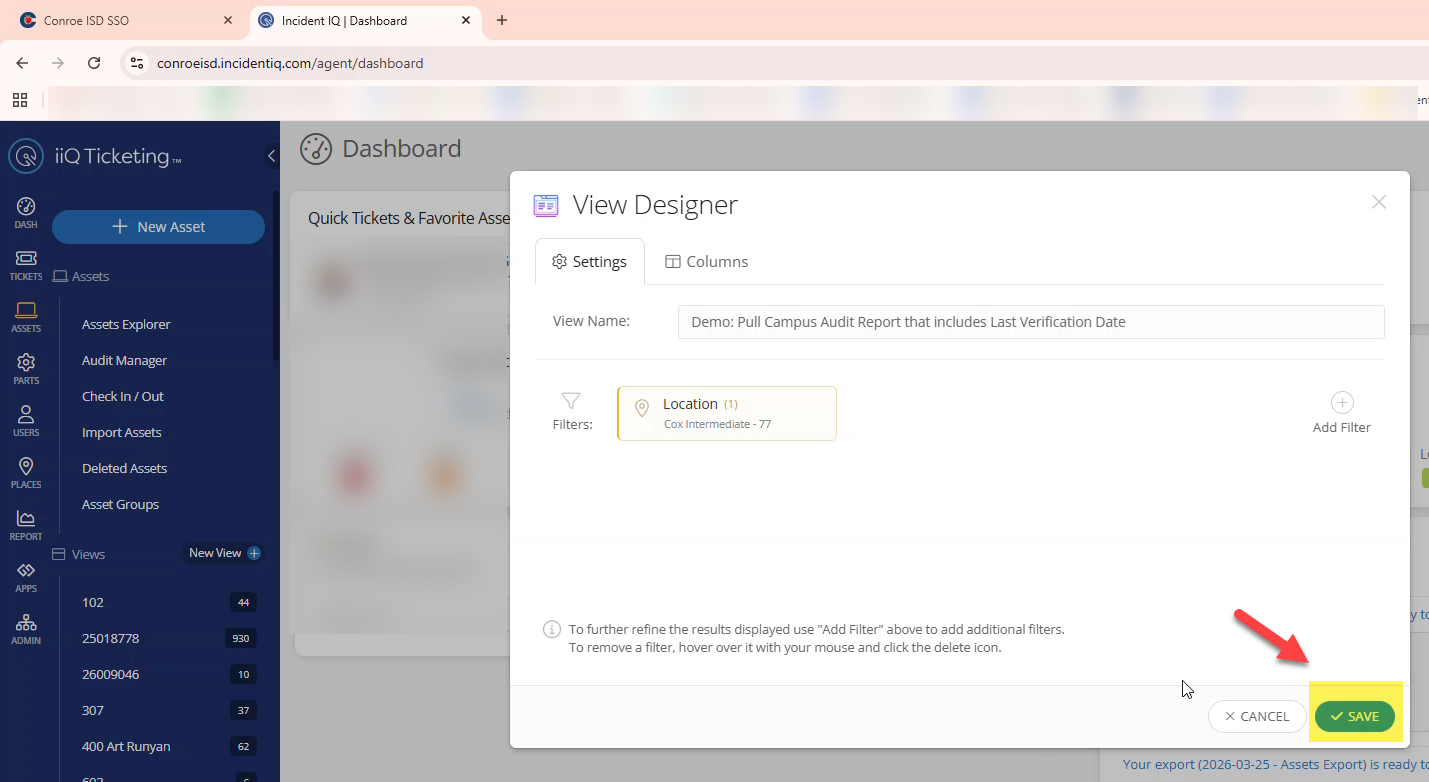Select the Settings tab
Viewport: 1429px width, 782px height.
(x=589, y=262)
